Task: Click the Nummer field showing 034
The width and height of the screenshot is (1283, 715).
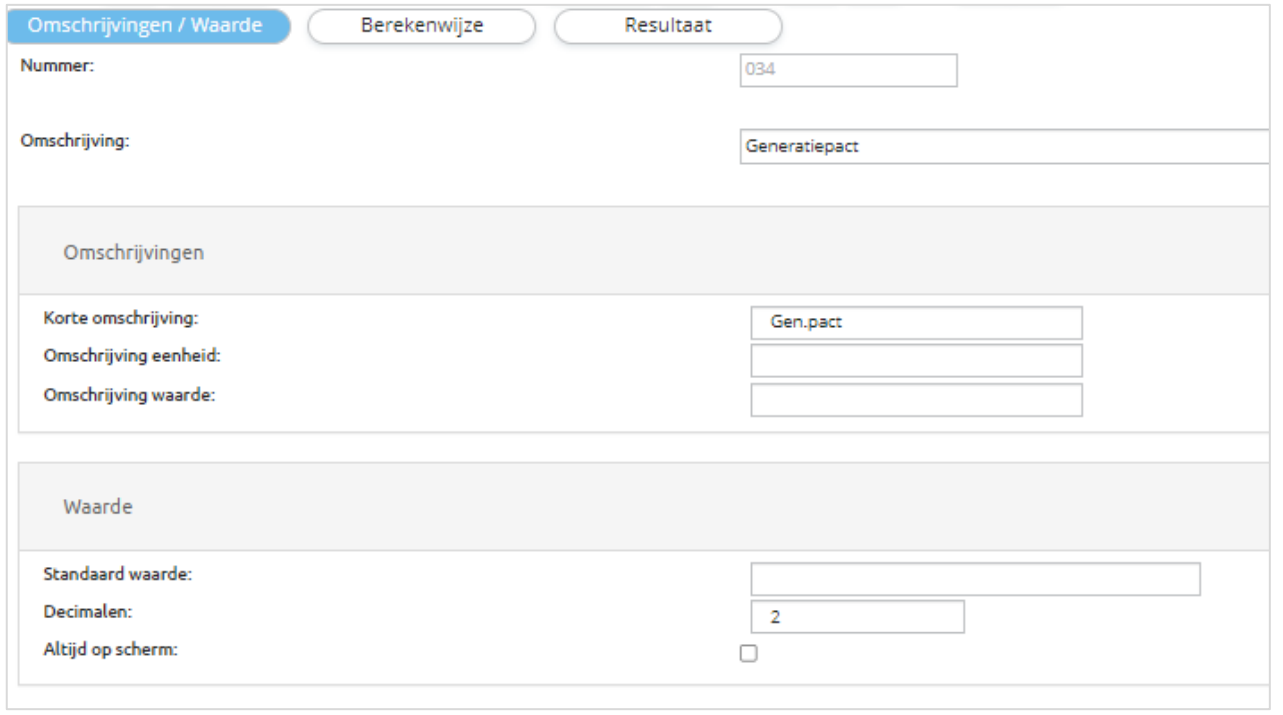Action: coord(848,70)
